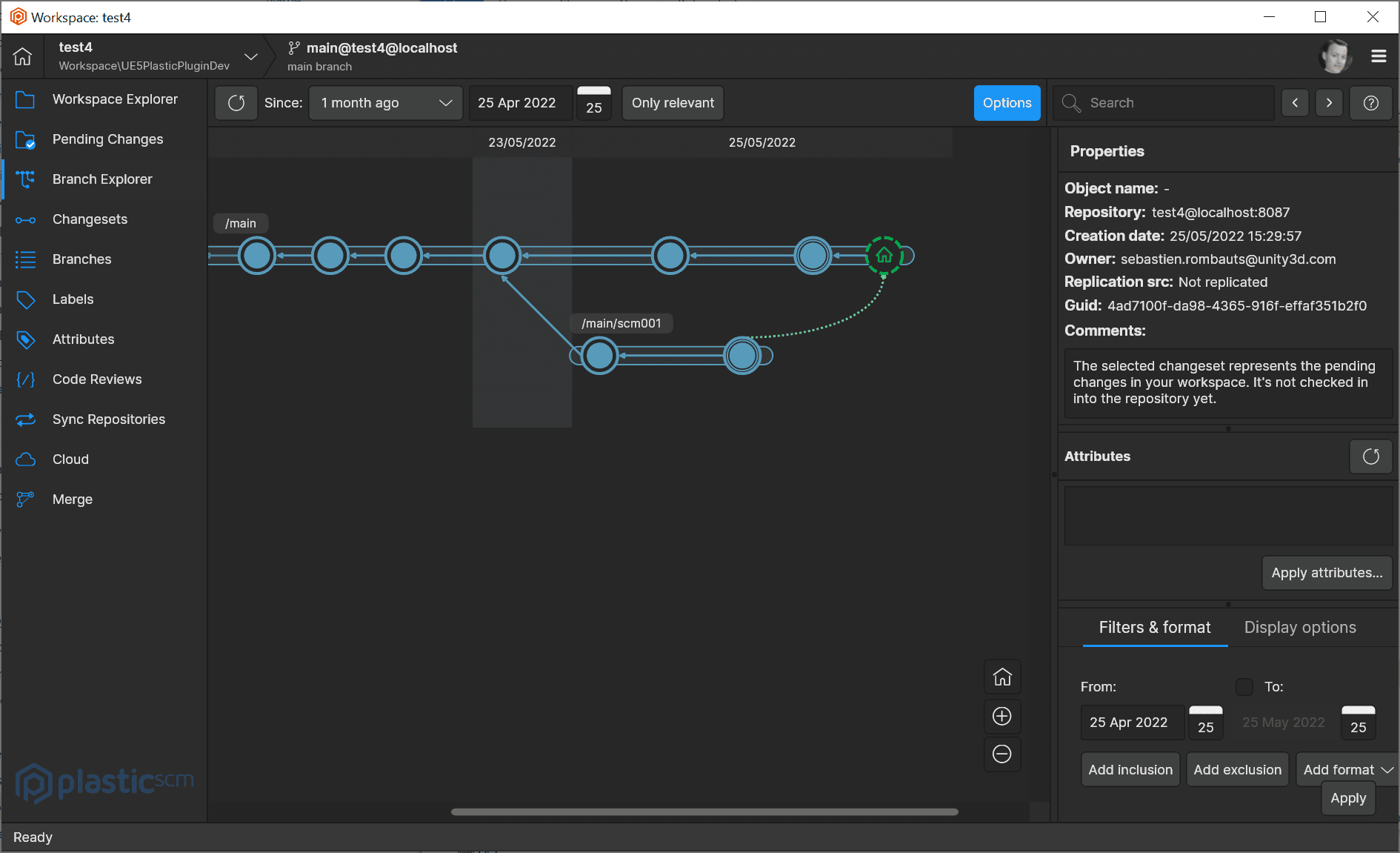Expand the test4 workspace switcher
1400x853 pixels.
[250, 56]
